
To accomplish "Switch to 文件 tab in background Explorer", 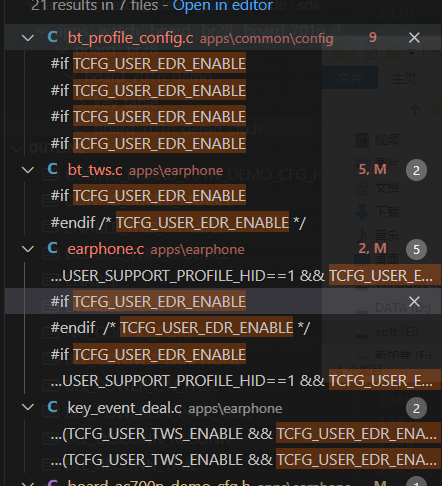I will click(350, 78).
